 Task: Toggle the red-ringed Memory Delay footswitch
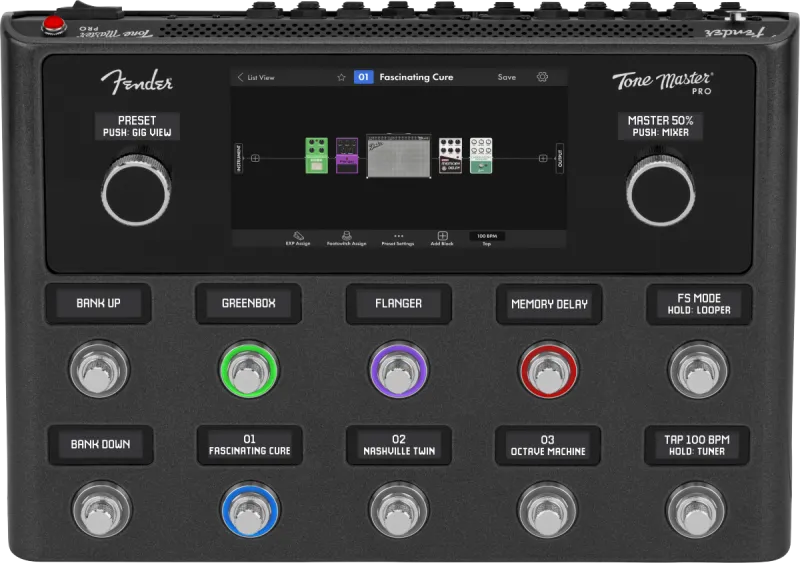pyautogui.click(x=548, y=371)
